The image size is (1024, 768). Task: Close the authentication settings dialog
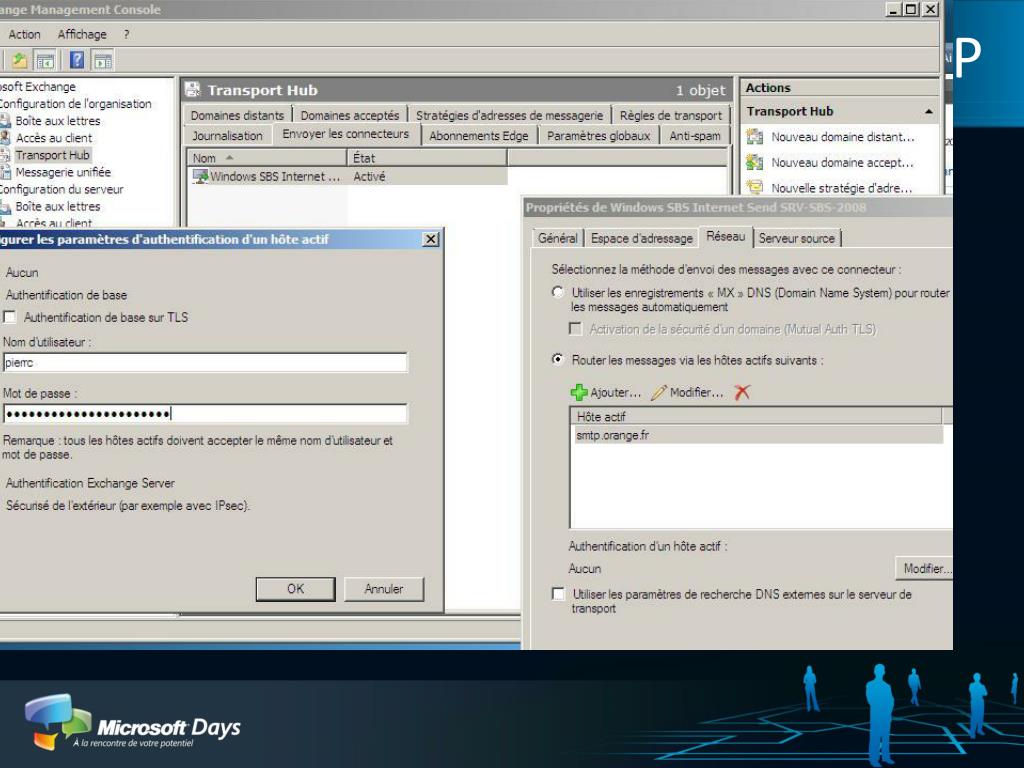(x=431, y=240)
